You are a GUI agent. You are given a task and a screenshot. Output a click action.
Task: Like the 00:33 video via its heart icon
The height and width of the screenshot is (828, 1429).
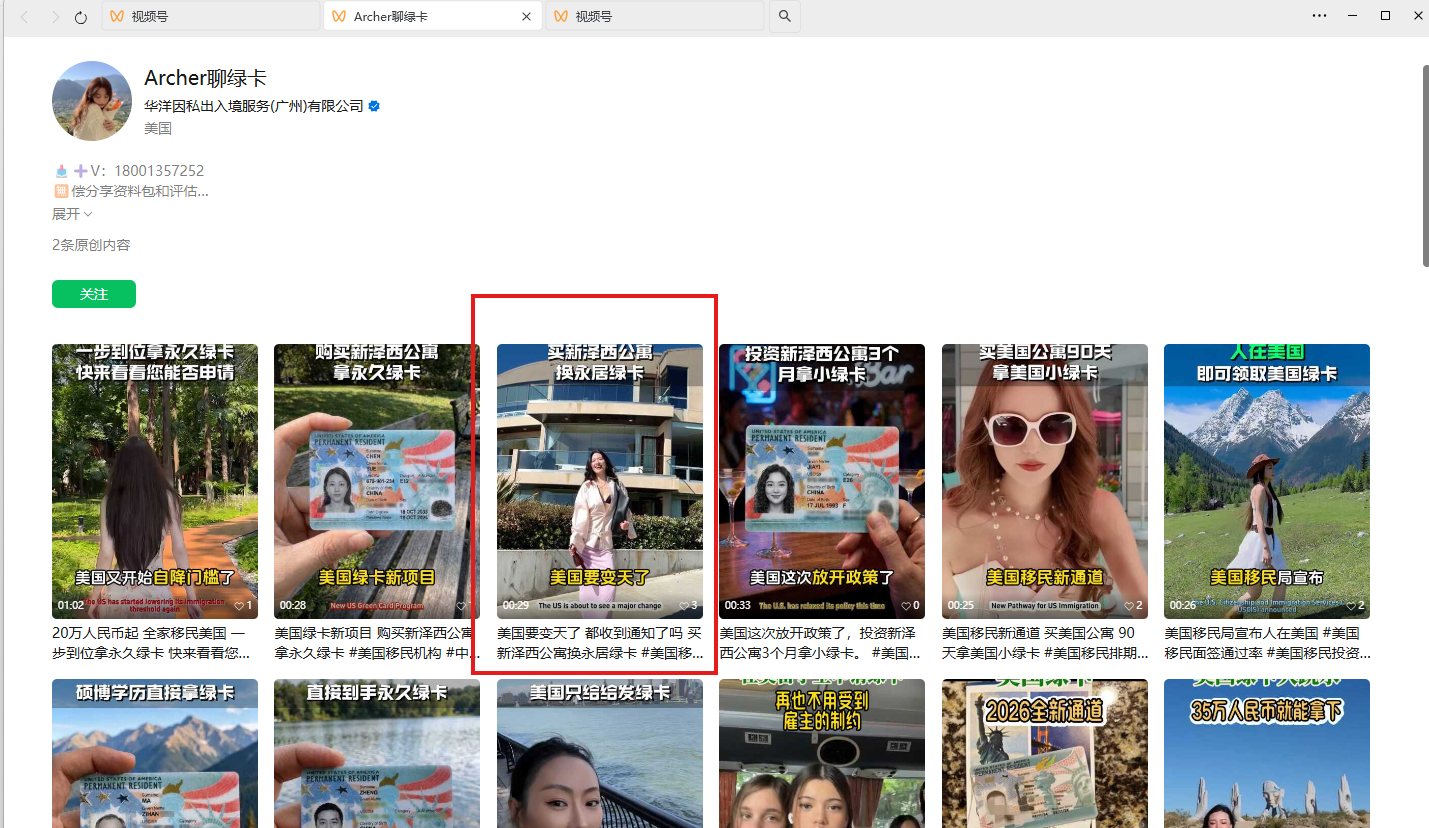(906, 606)
